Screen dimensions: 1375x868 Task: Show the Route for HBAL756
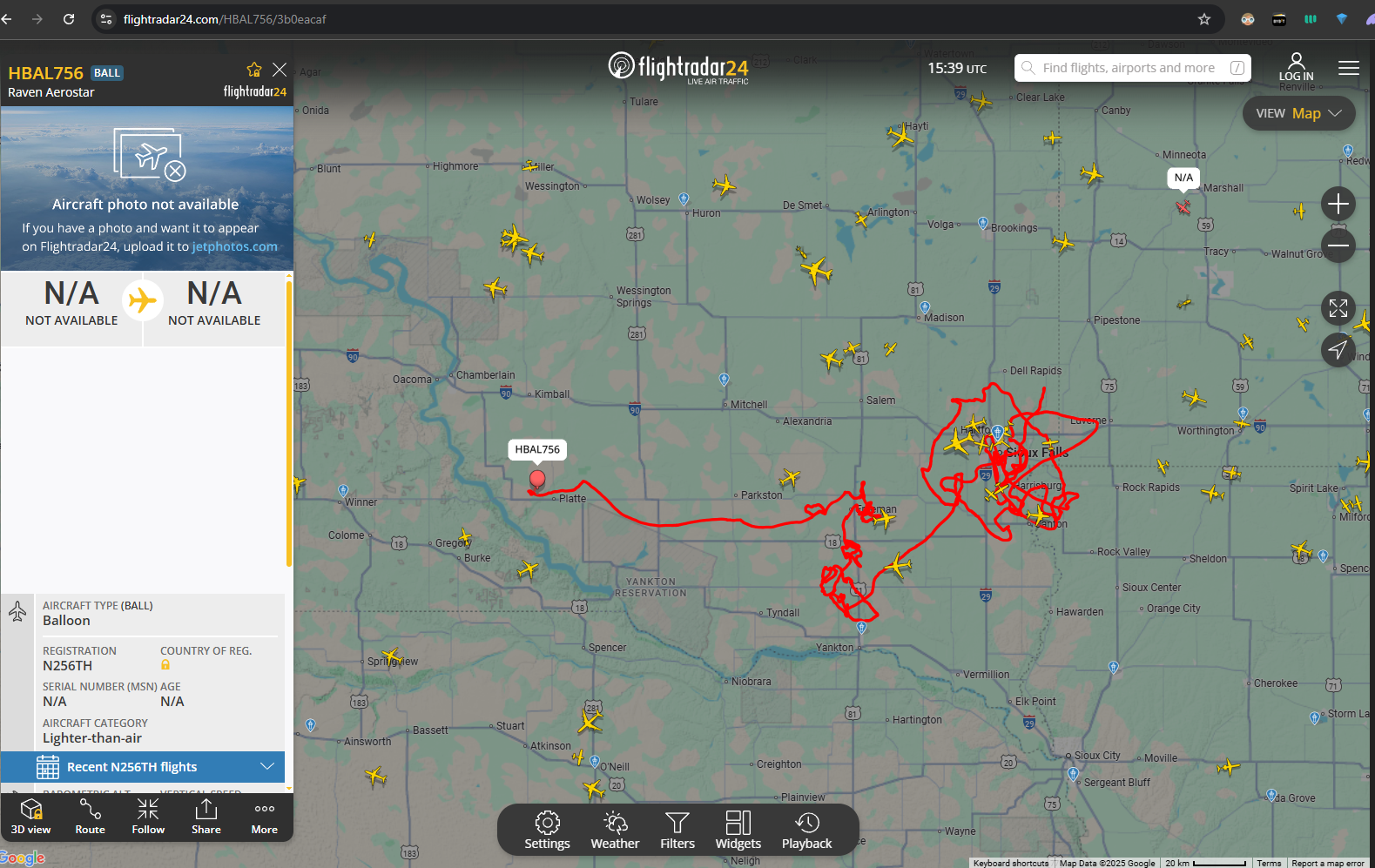click(x=90, y=817)
